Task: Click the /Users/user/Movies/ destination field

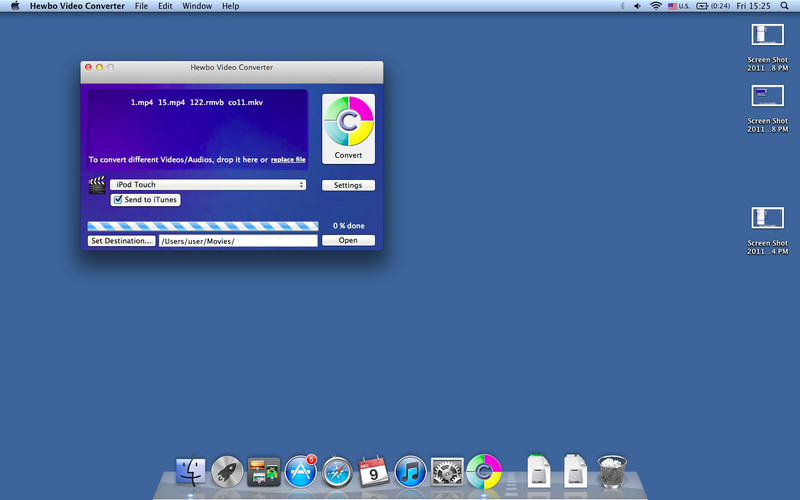Action: 238,241
